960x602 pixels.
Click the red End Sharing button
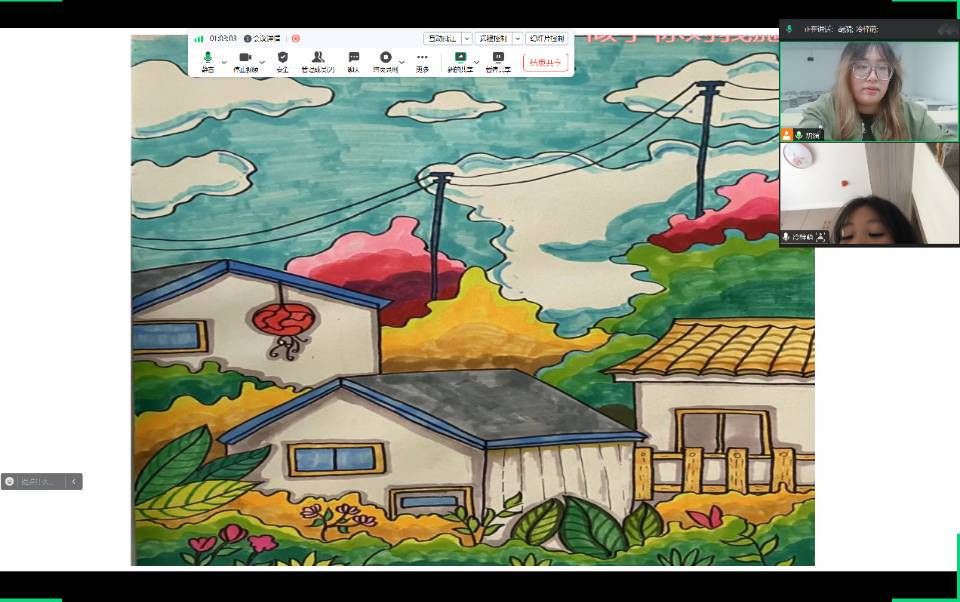click(545, 62)
